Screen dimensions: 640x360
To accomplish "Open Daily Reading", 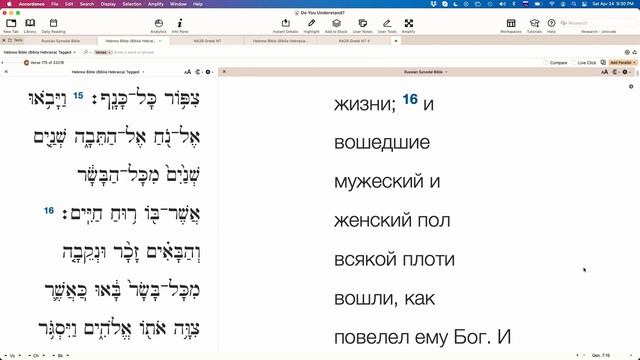I will (x=53, y=25).
